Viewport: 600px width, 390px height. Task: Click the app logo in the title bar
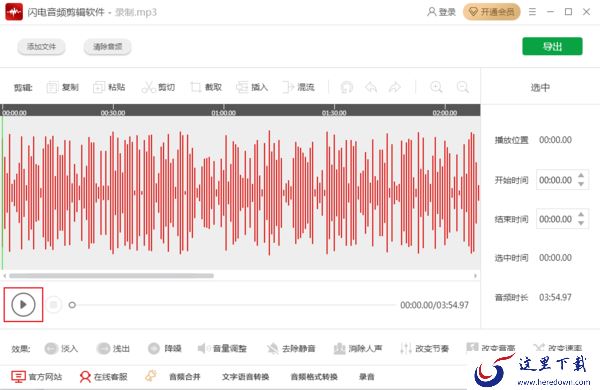[x=14, y=12]
